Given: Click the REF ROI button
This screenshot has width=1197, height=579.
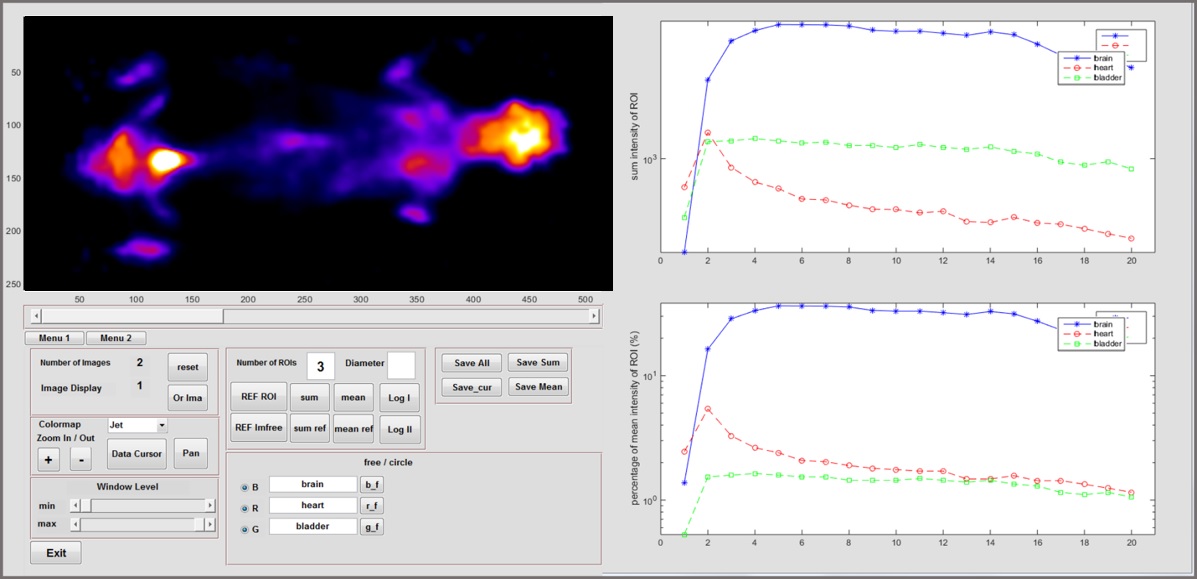Looking at the screenshot, I should [x=259, y=397].
